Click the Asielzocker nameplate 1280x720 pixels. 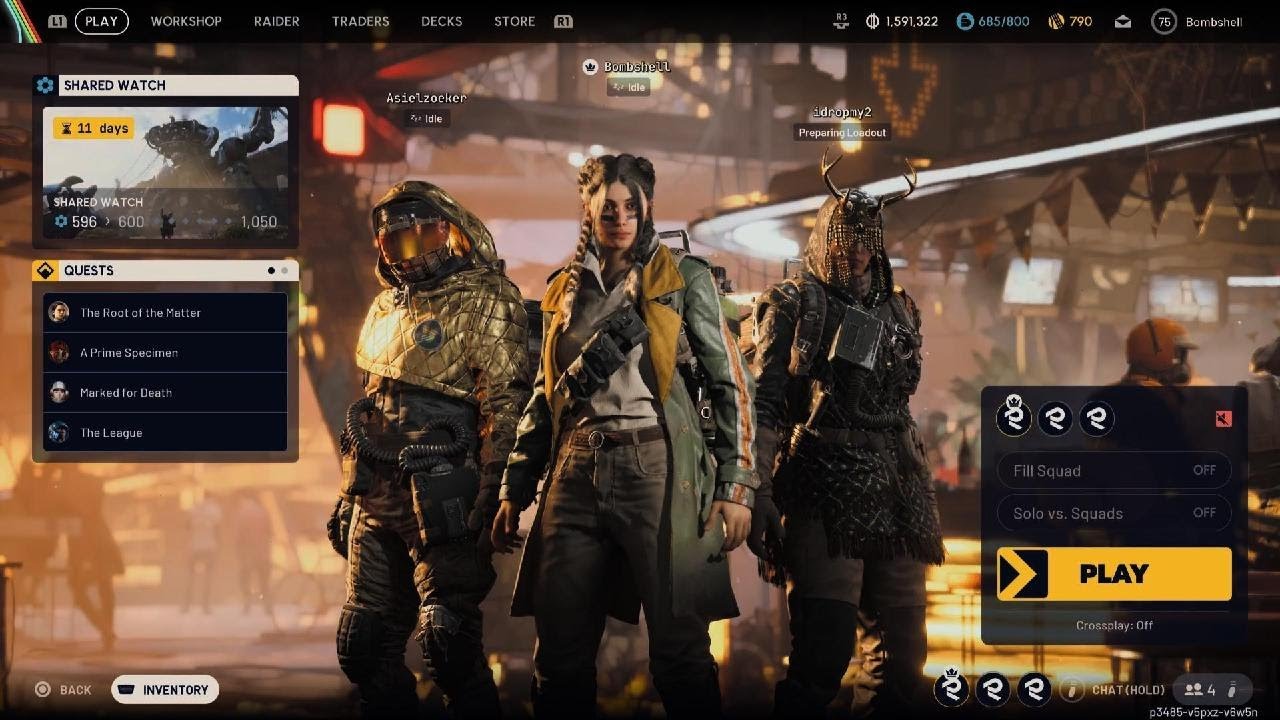coord(426,98)
